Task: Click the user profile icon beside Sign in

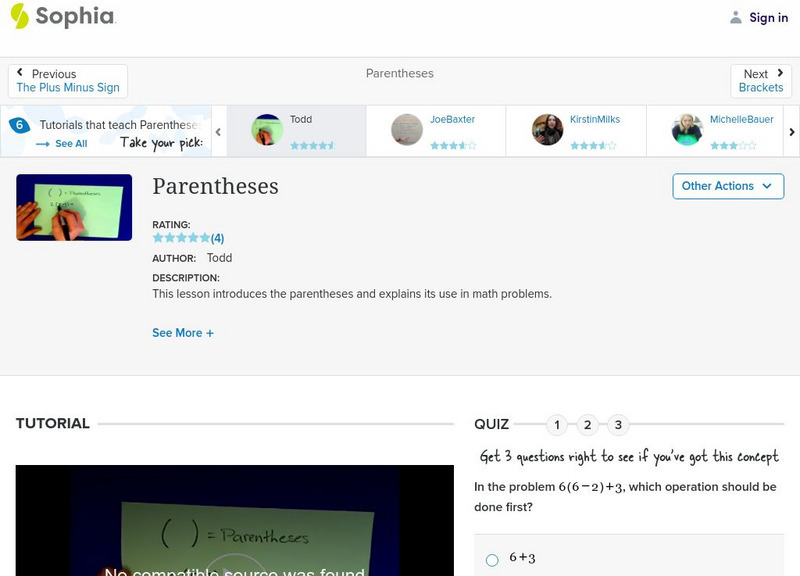Action: point(735,17)
